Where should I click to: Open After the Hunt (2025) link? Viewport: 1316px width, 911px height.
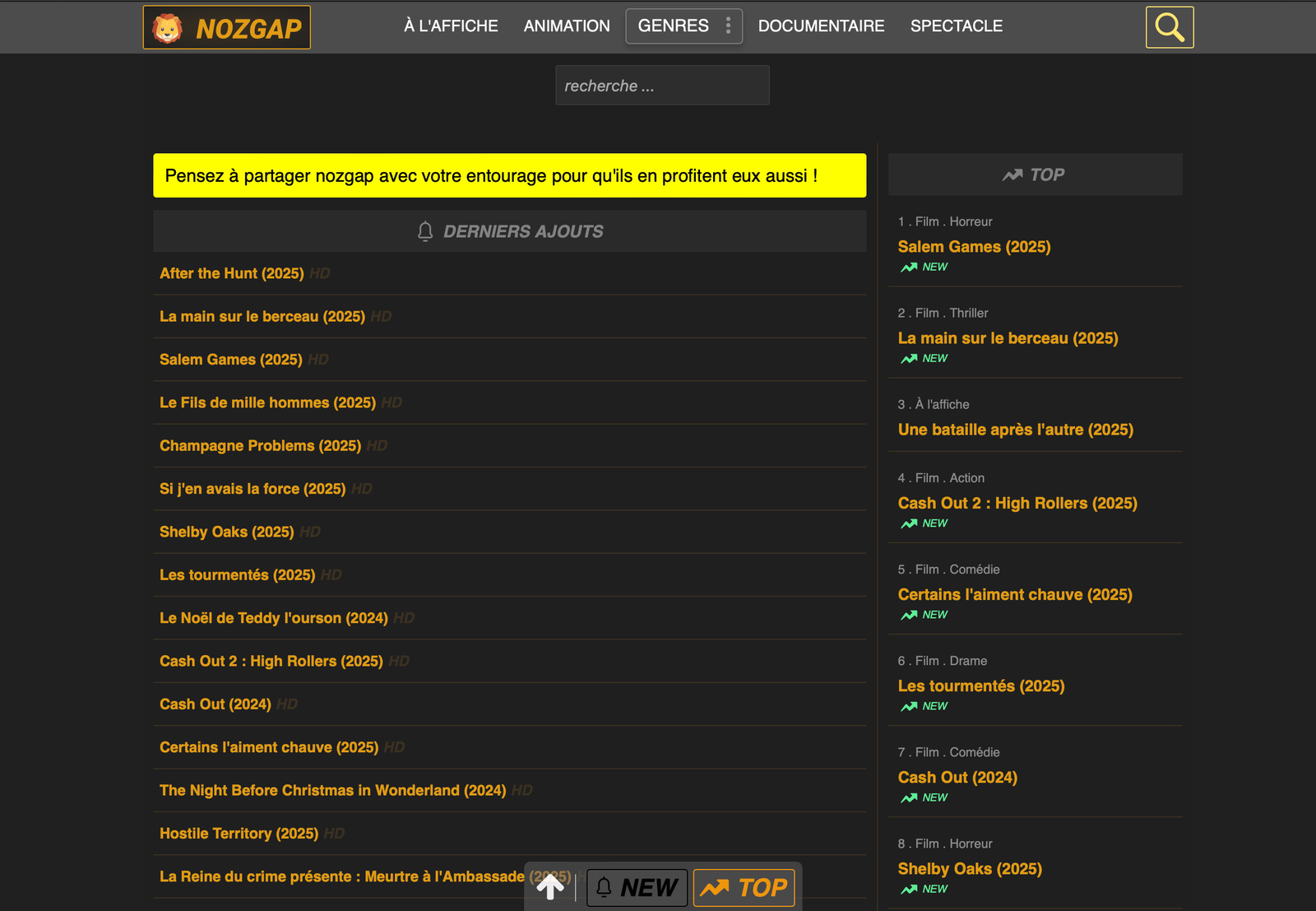pyautogui.click(x=232, y=273)
